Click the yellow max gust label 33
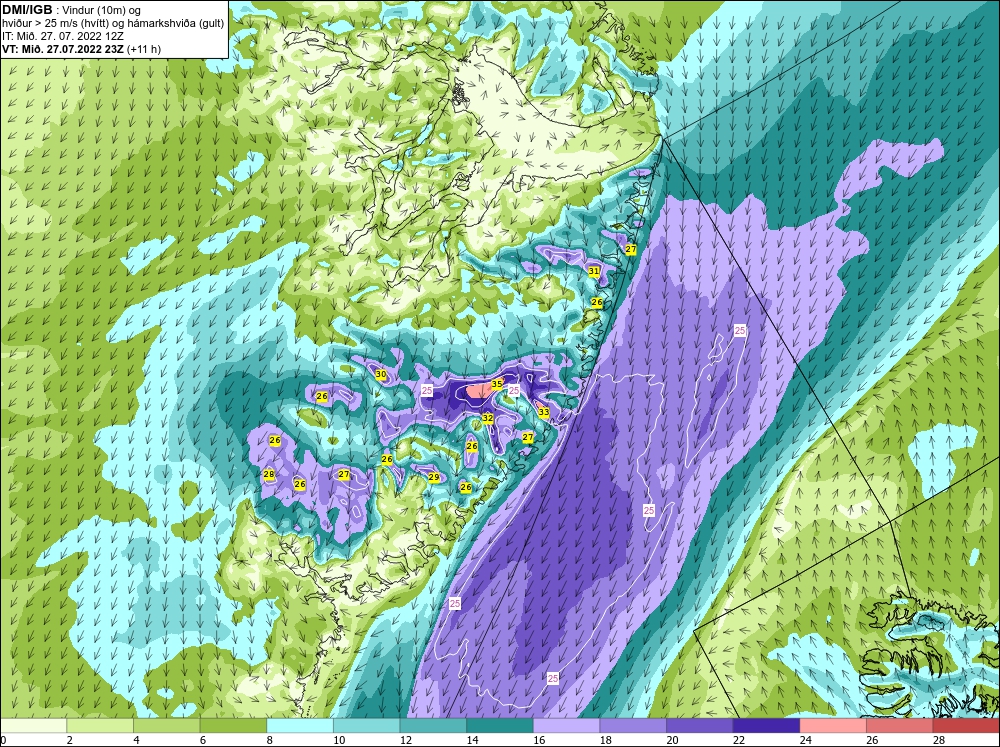 [543, 412]
